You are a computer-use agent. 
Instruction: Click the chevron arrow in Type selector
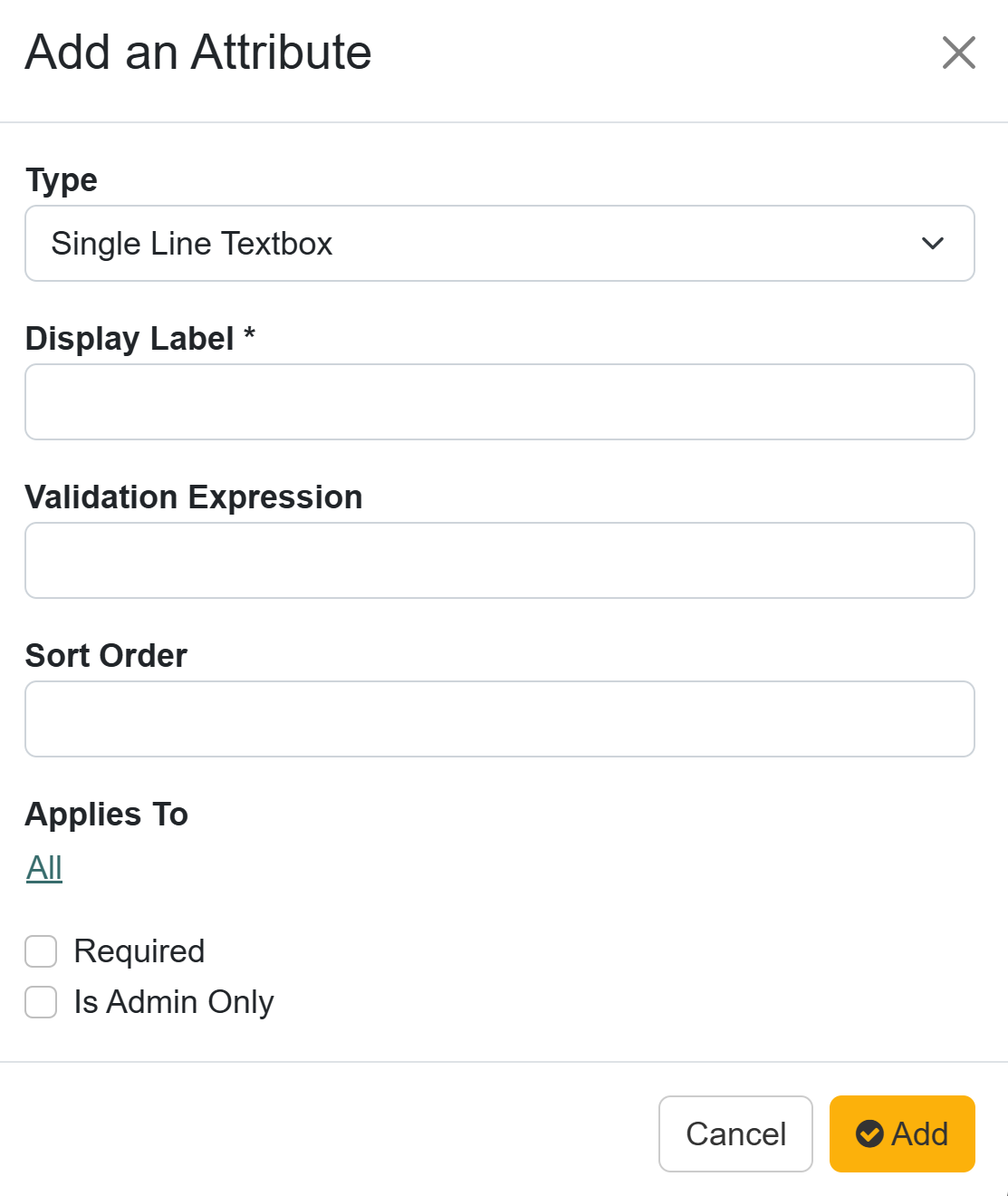click(933, 244)
